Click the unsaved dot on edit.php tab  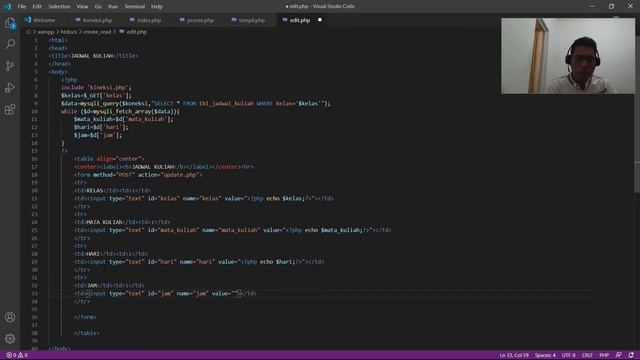coord(320,20)
